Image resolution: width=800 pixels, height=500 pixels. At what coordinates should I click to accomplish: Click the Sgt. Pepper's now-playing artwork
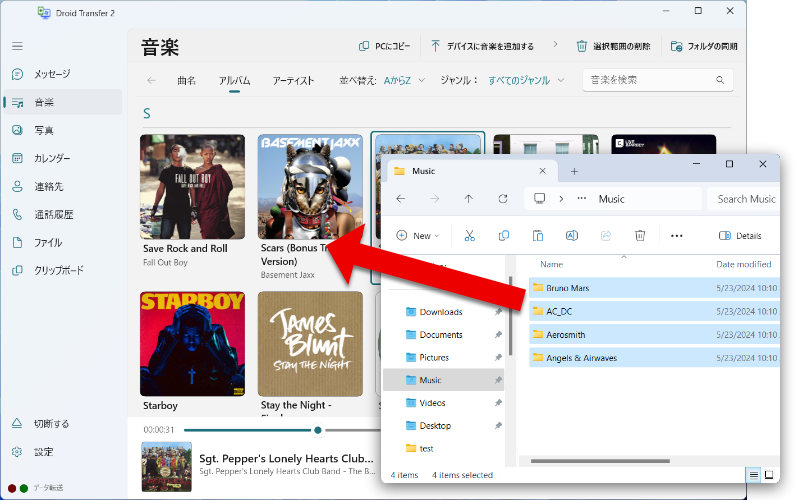tap(166, 467)
